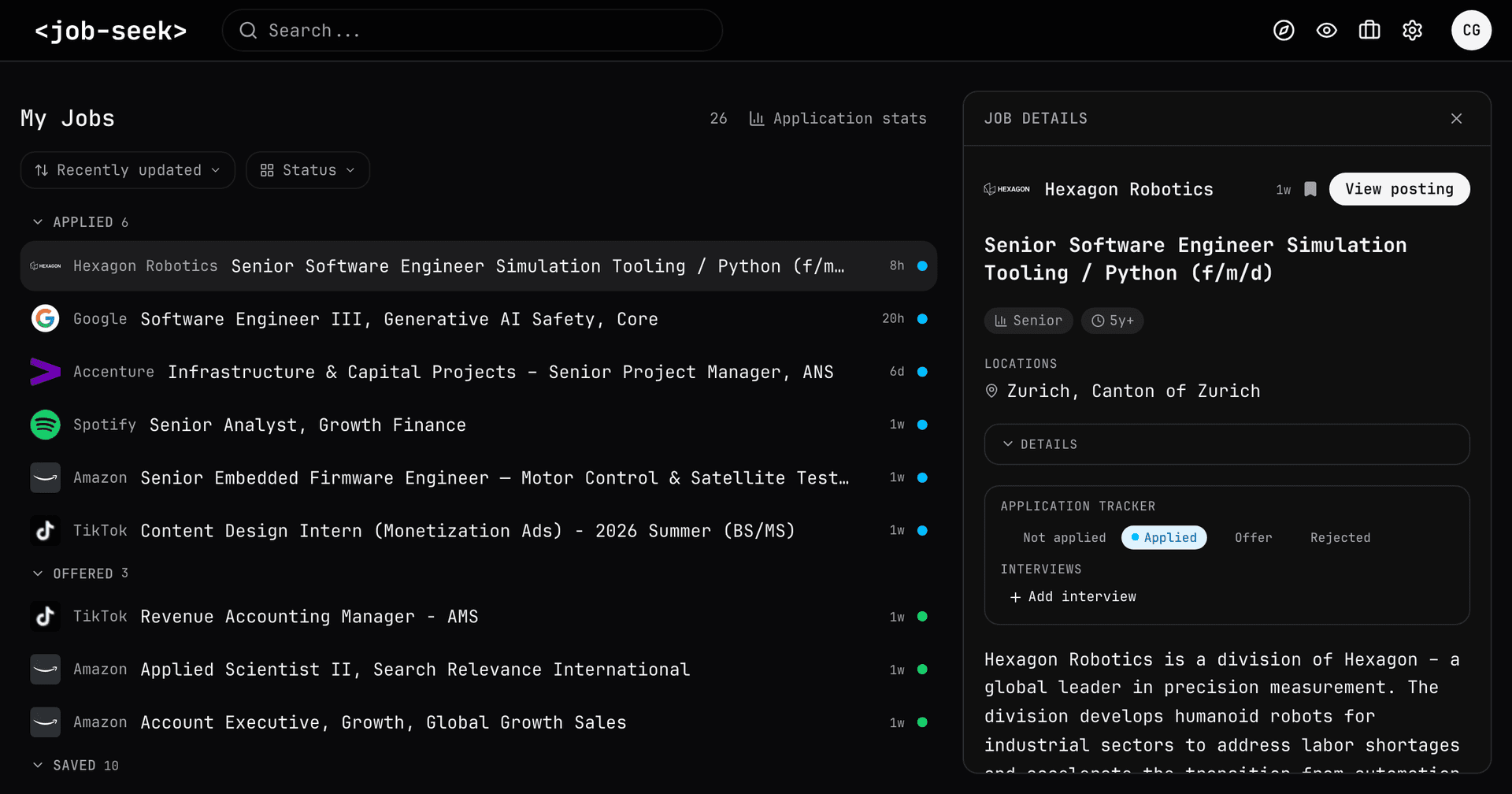Open settings gear icon
This screenshot has height=794, width=1512.
[x=1413, y=31]
